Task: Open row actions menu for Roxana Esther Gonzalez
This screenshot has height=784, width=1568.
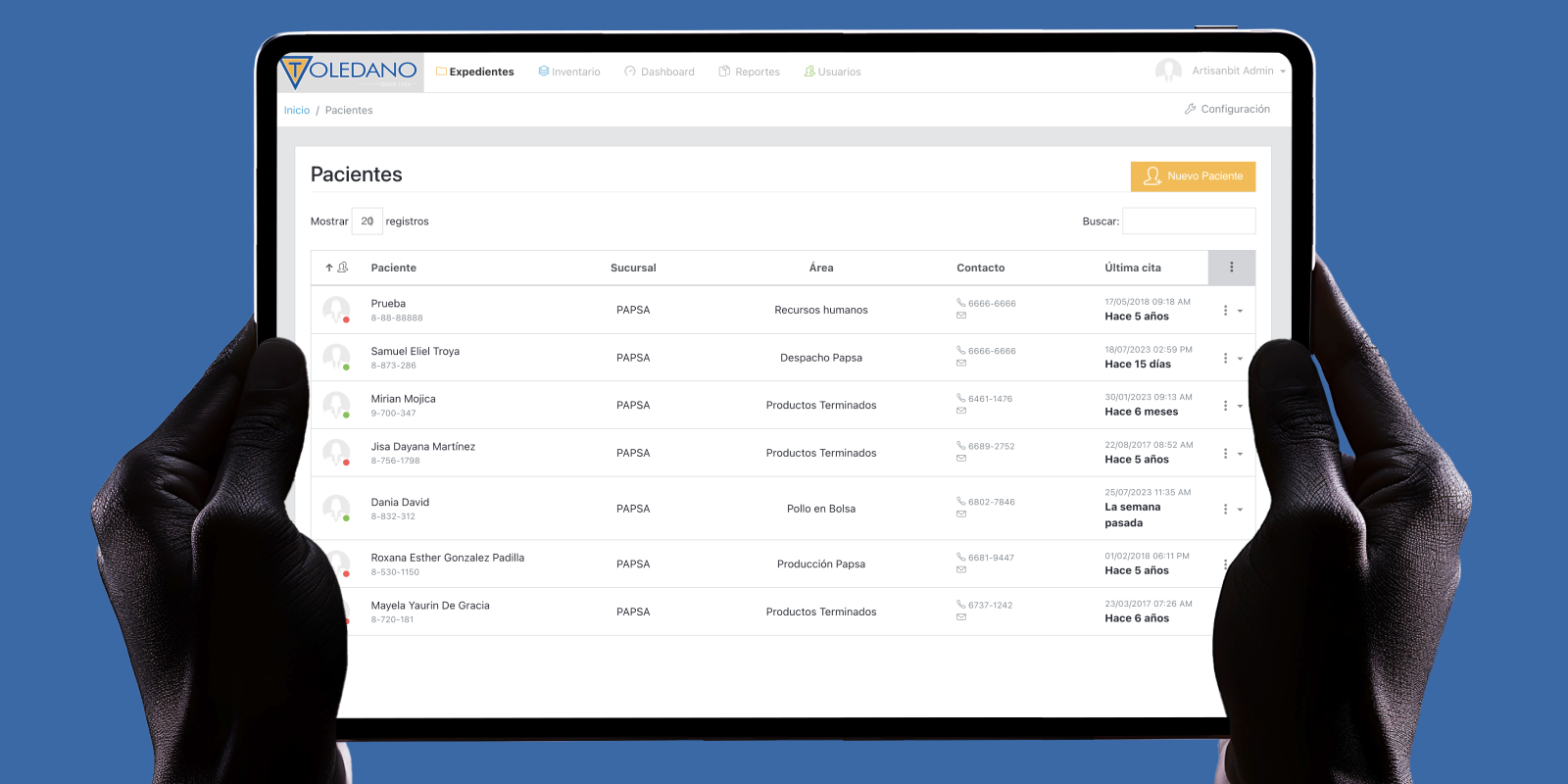Action: tap(1226, 564)
